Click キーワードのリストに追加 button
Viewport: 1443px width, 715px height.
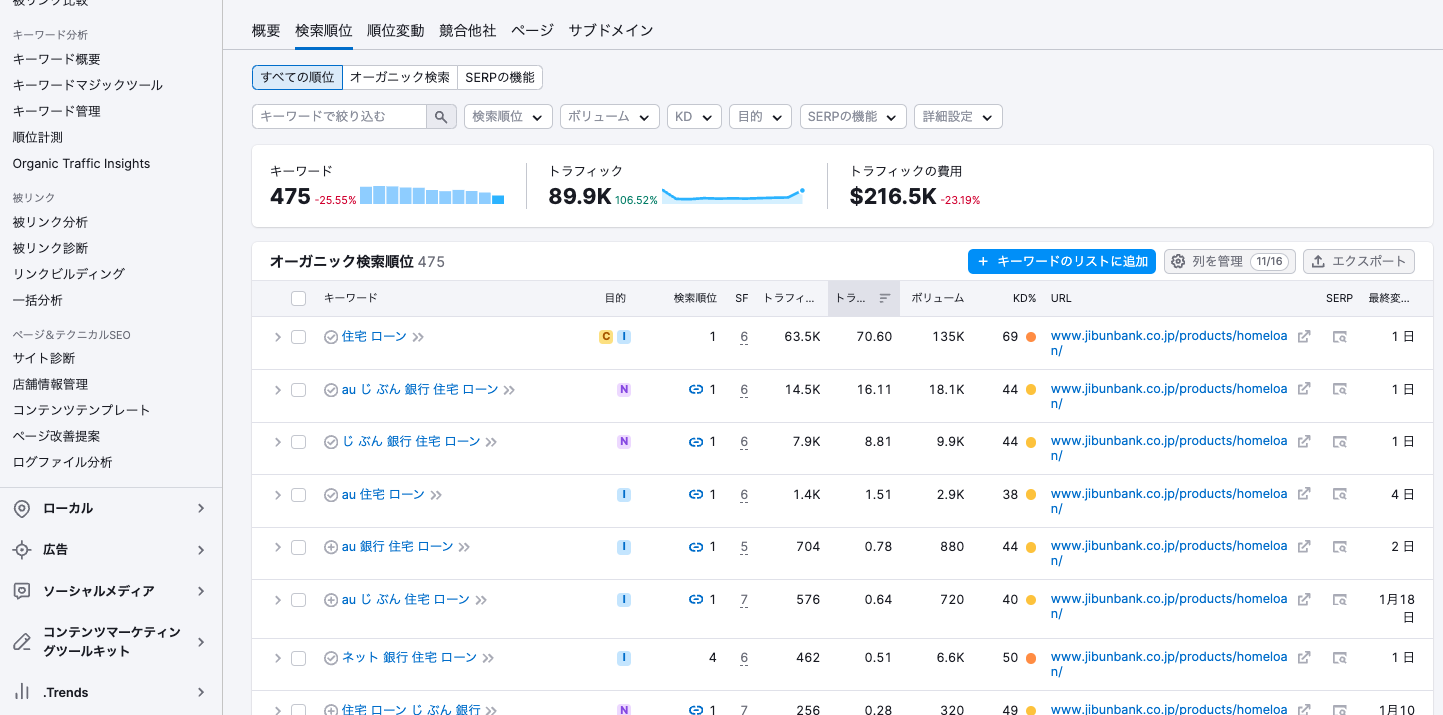coord(1062,261)
